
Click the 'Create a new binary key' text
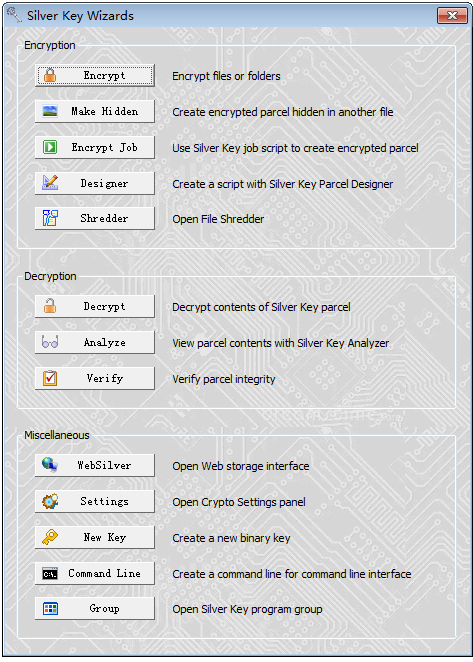231,538
